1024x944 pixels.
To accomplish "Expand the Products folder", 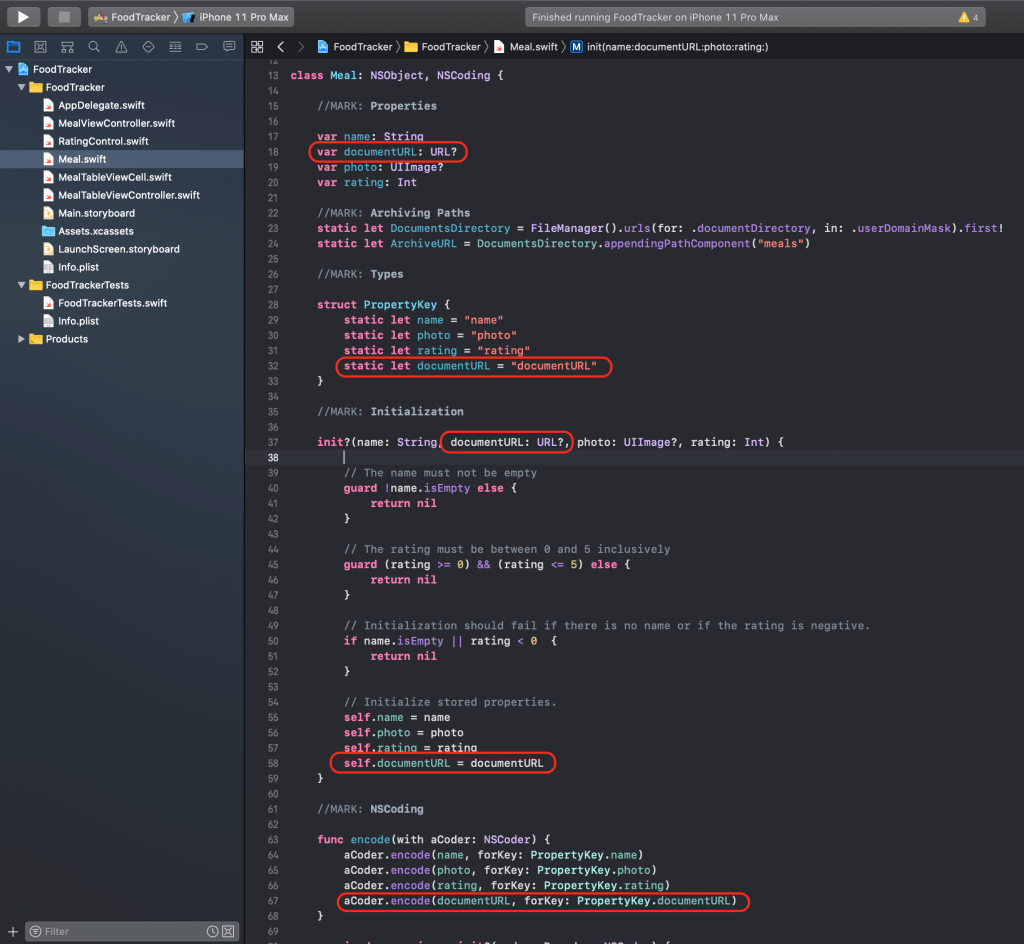I will tap(22, 339).
